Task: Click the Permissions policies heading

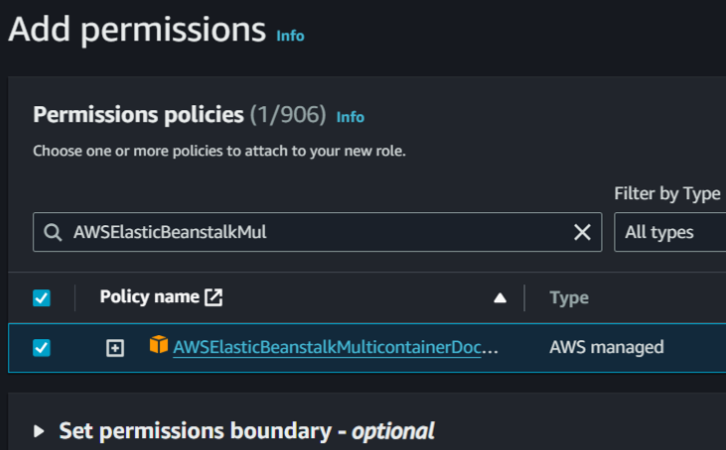Action: (x=138, y=115)
